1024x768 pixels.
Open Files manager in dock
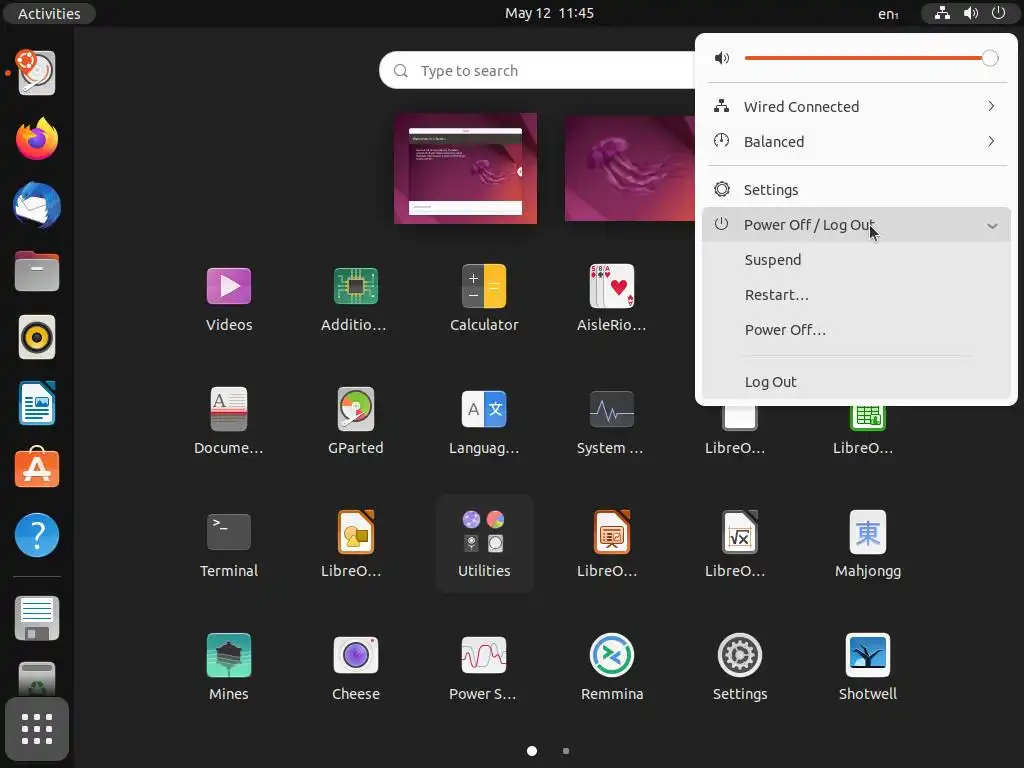pyautogui.click(x=37, y=271)
